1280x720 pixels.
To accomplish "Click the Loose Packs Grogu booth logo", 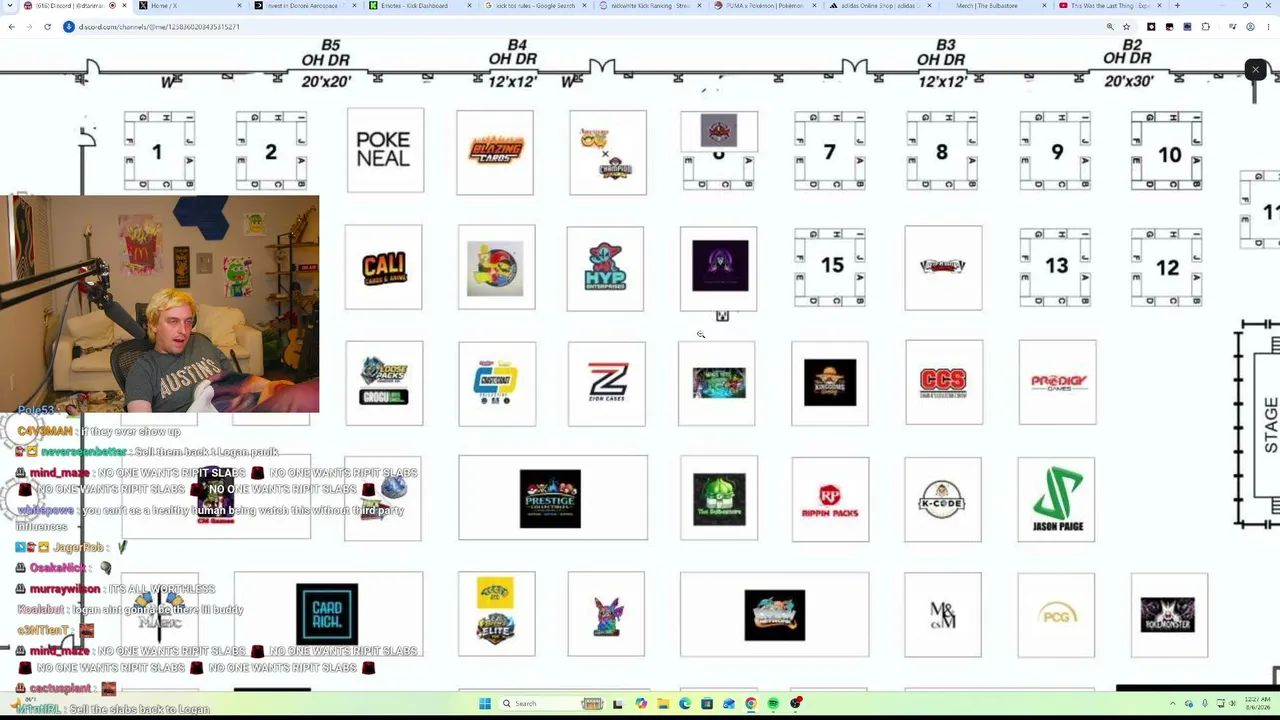I will click(384, 383).
